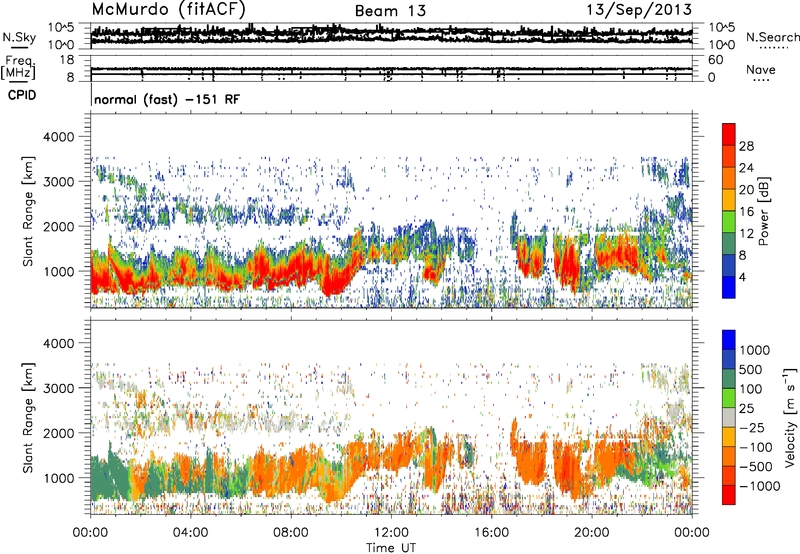Click the "18" tick on the frequency axis
Viewport: 800px width, 554px height.
click(67, 60)
